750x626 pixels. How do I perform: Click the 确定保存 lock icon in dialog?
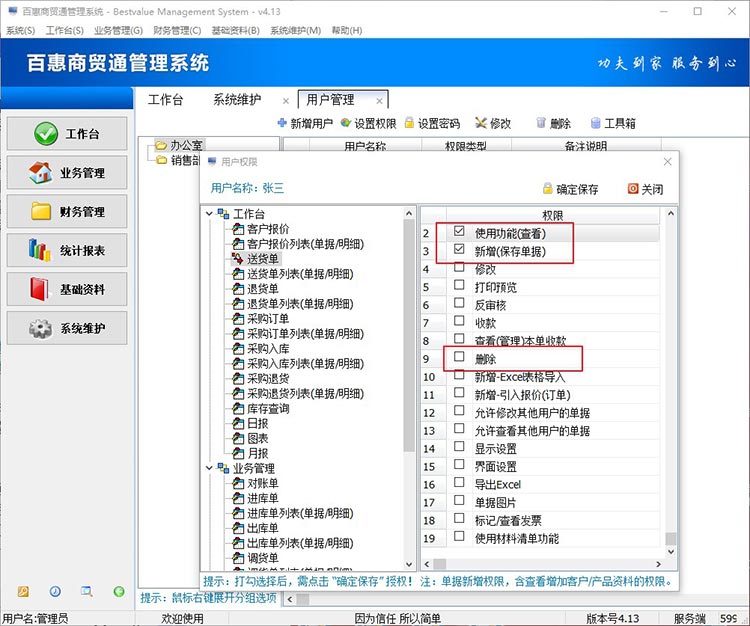click(x=548, y=188)
